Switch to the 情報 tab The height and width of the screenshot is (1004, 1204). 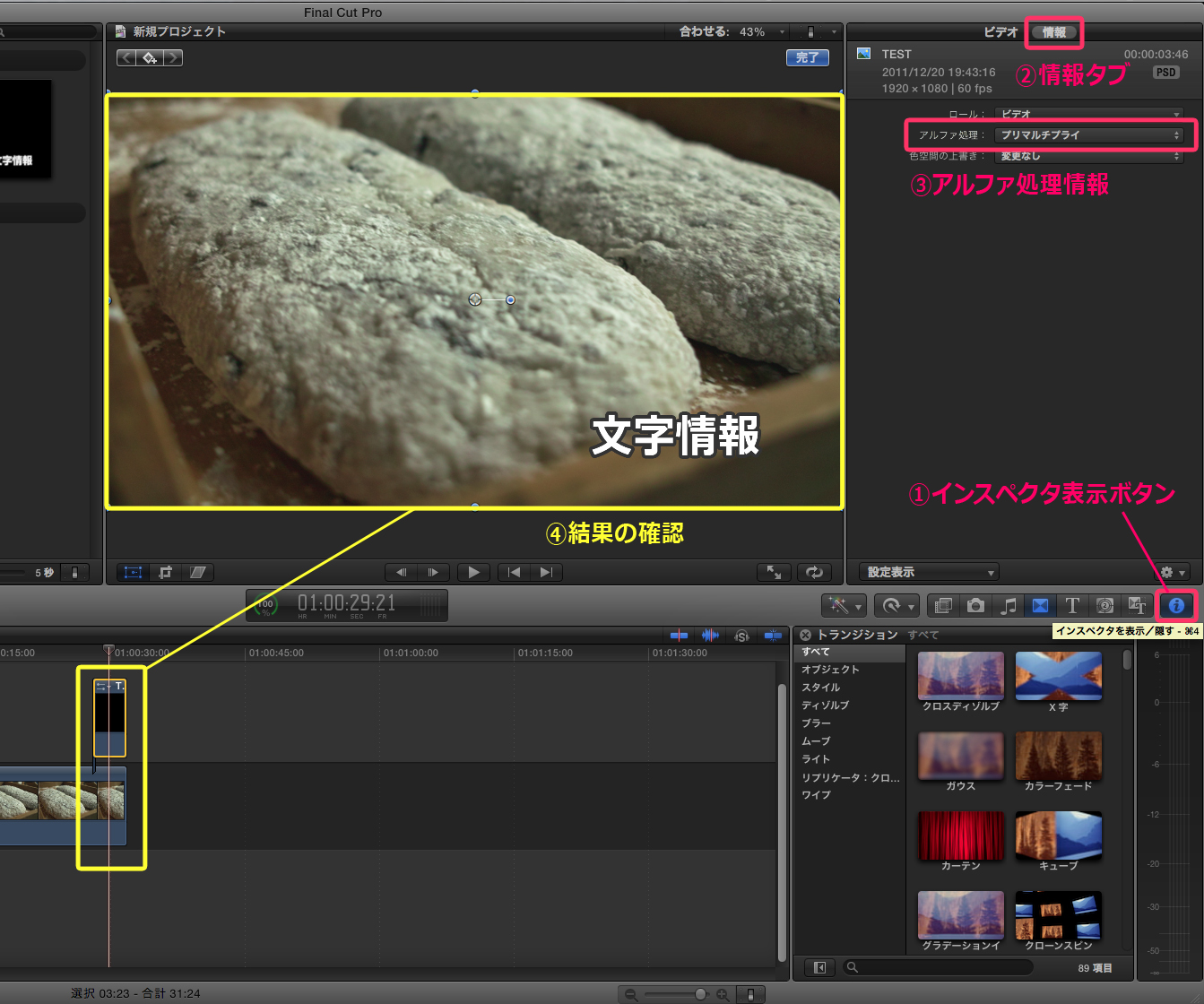point(1054,32)
